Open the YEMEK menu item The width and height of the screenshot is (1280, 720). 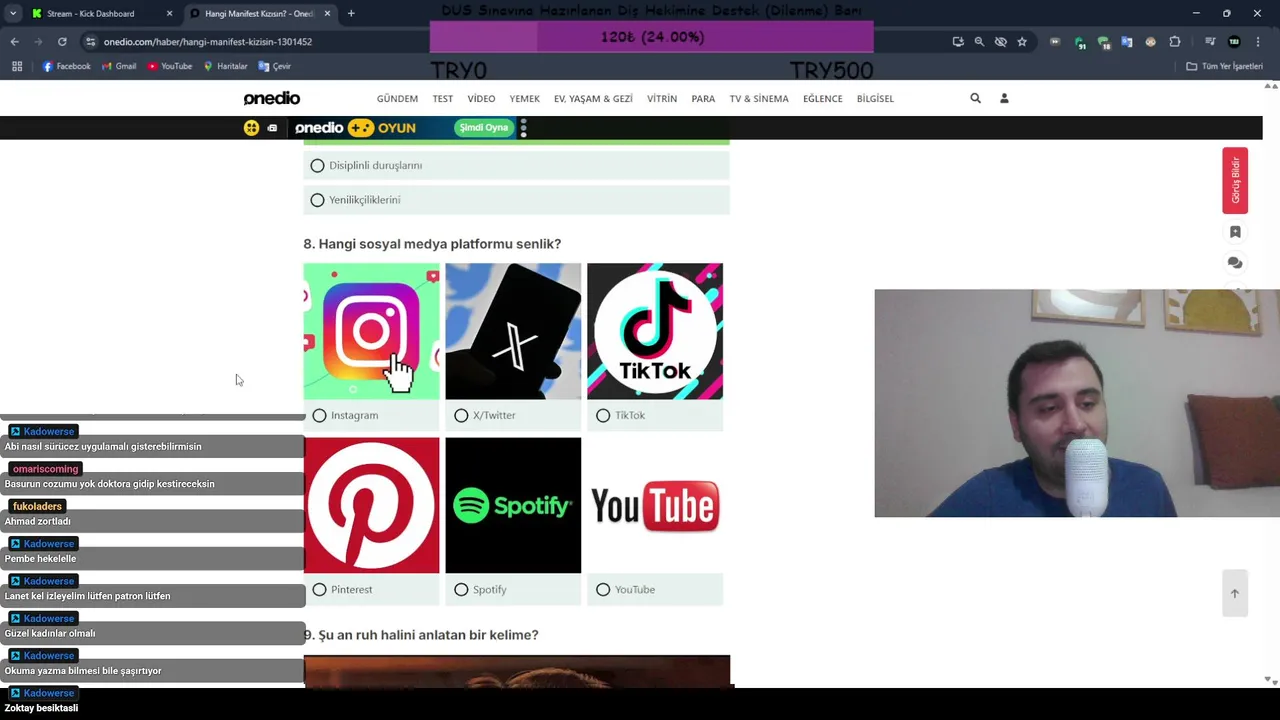[524, 99]
